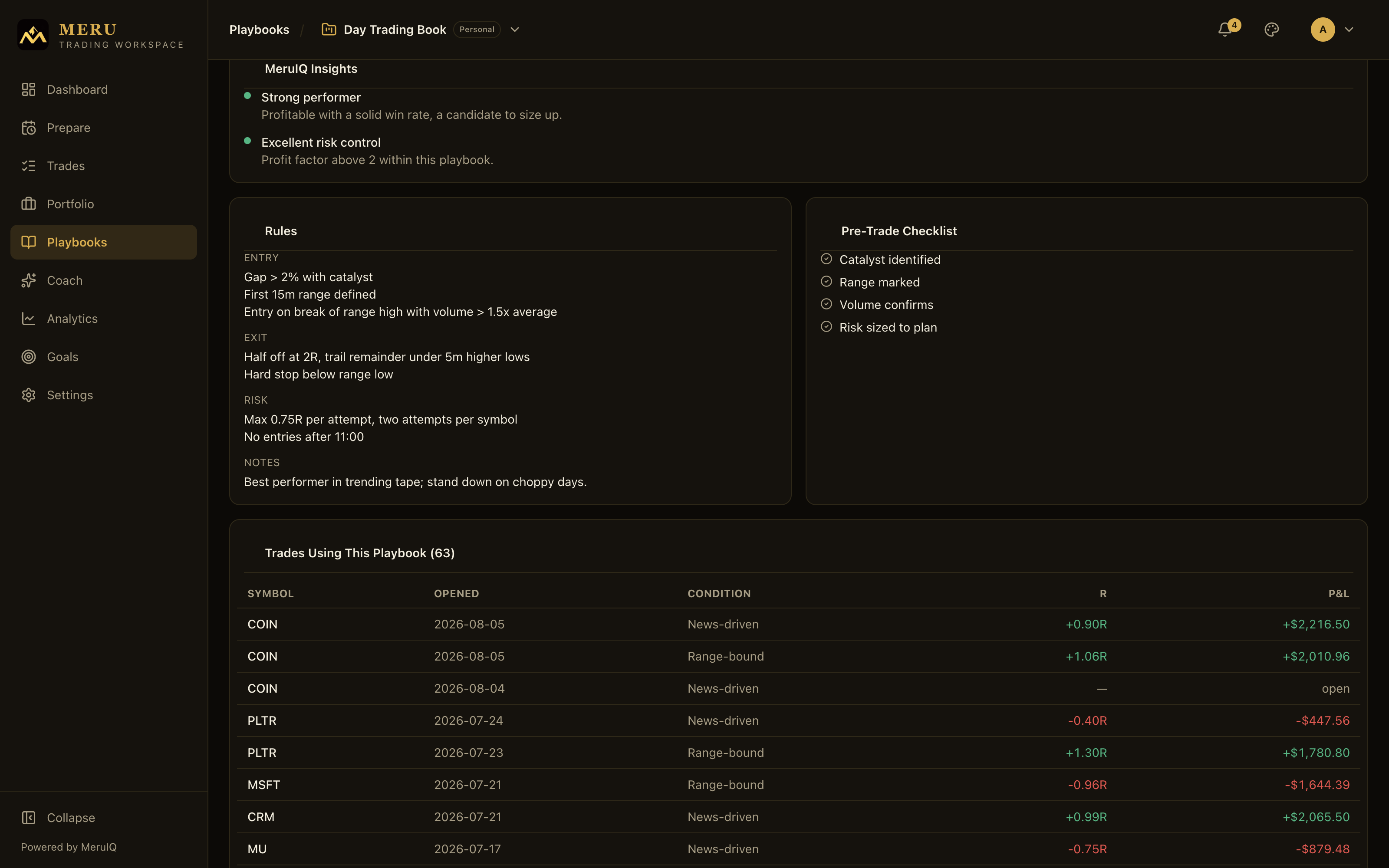Click the Goals target icon
Viewport: 1389px width, 868px height.
(x=29, y=356)
